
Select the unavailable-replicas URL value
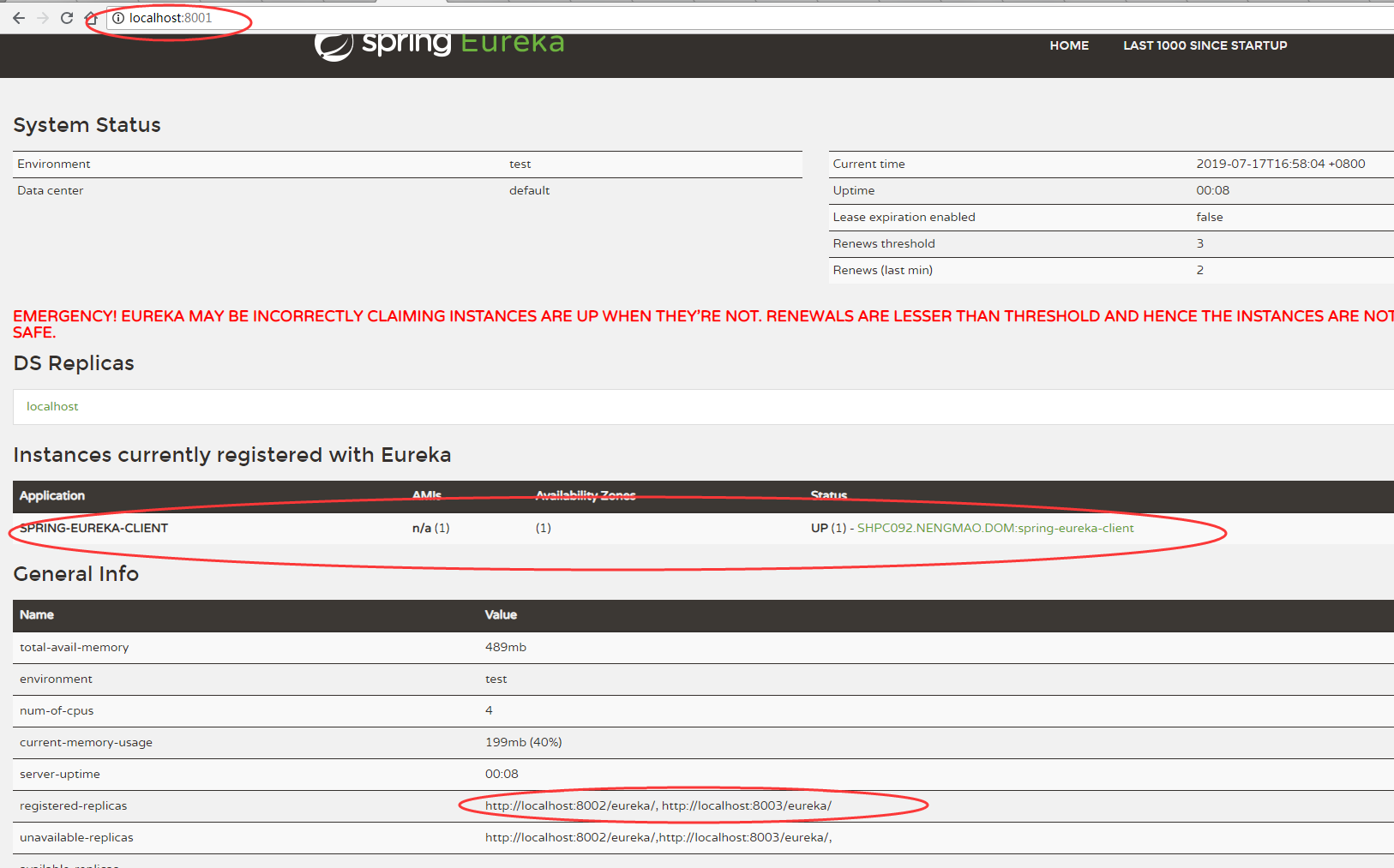(658, 837)
